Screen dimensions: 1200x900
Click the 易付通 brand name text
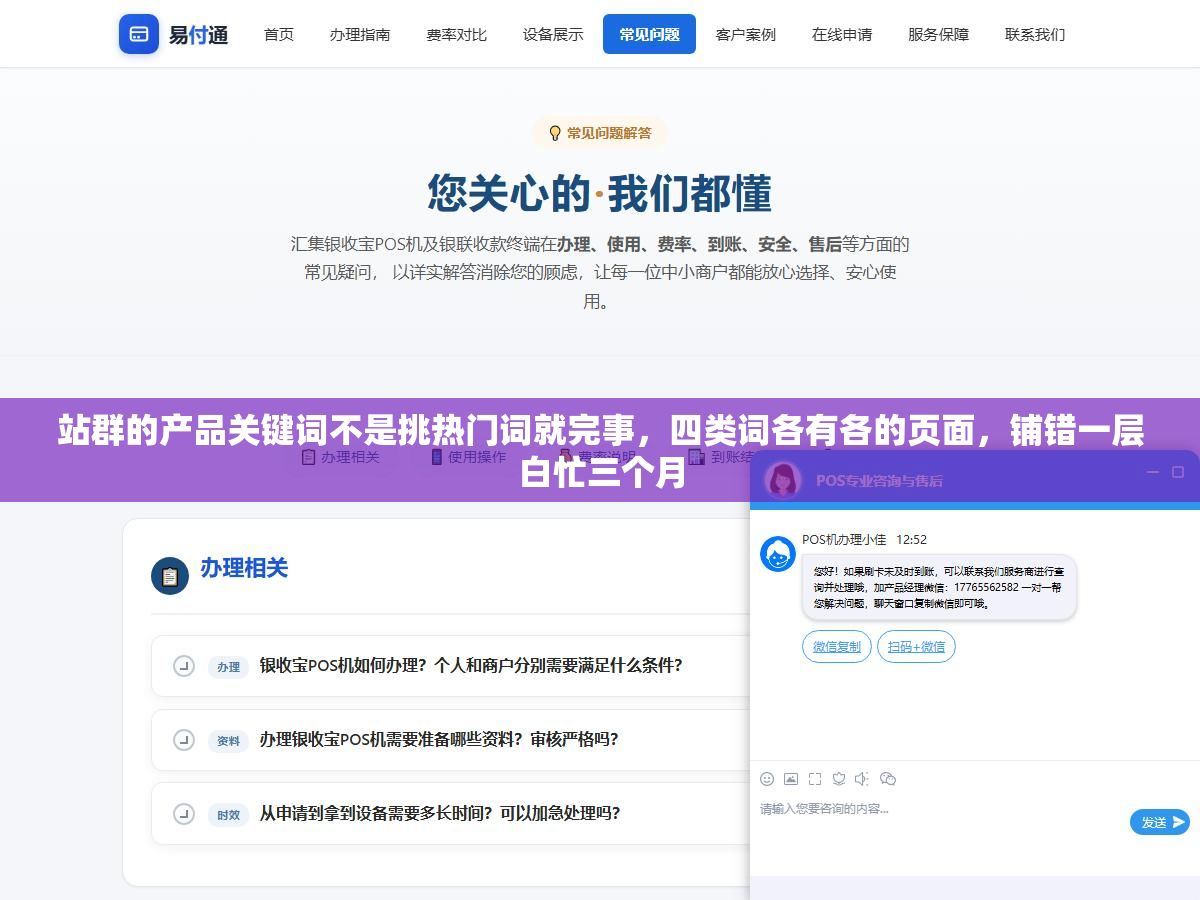click(x=198, y=35)
